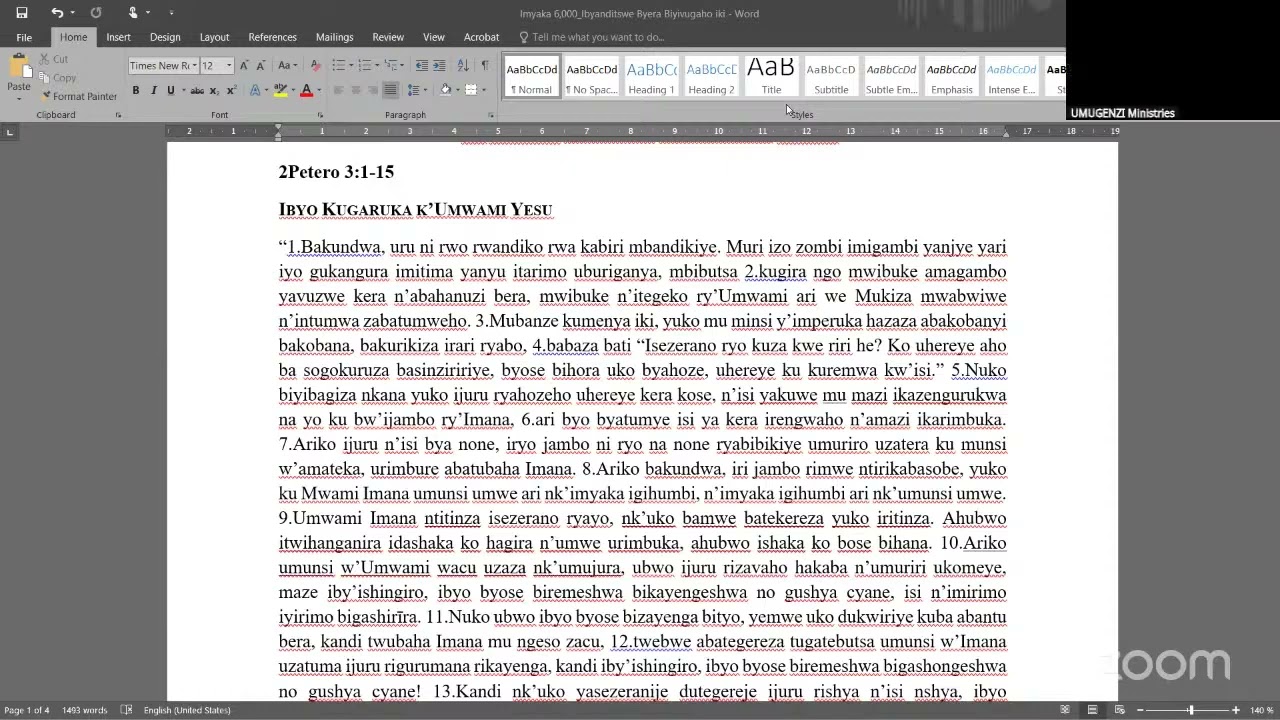Switch to Web Layout view
1280x720 pixels.
[x=1119, y=710]
